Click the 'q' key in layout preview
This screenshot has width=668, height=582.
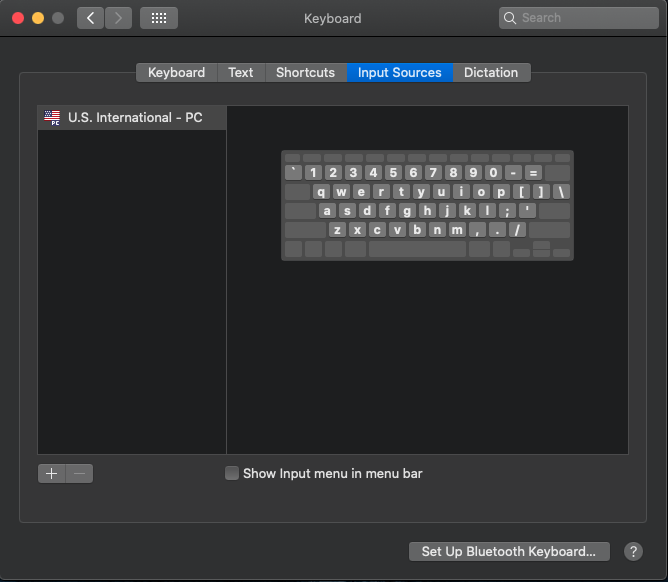321,192
